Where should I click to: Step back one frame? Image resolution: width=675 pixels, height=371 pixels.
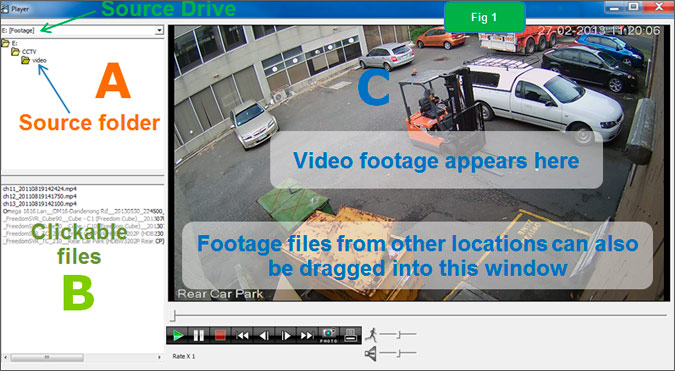(x=264, y=335)
